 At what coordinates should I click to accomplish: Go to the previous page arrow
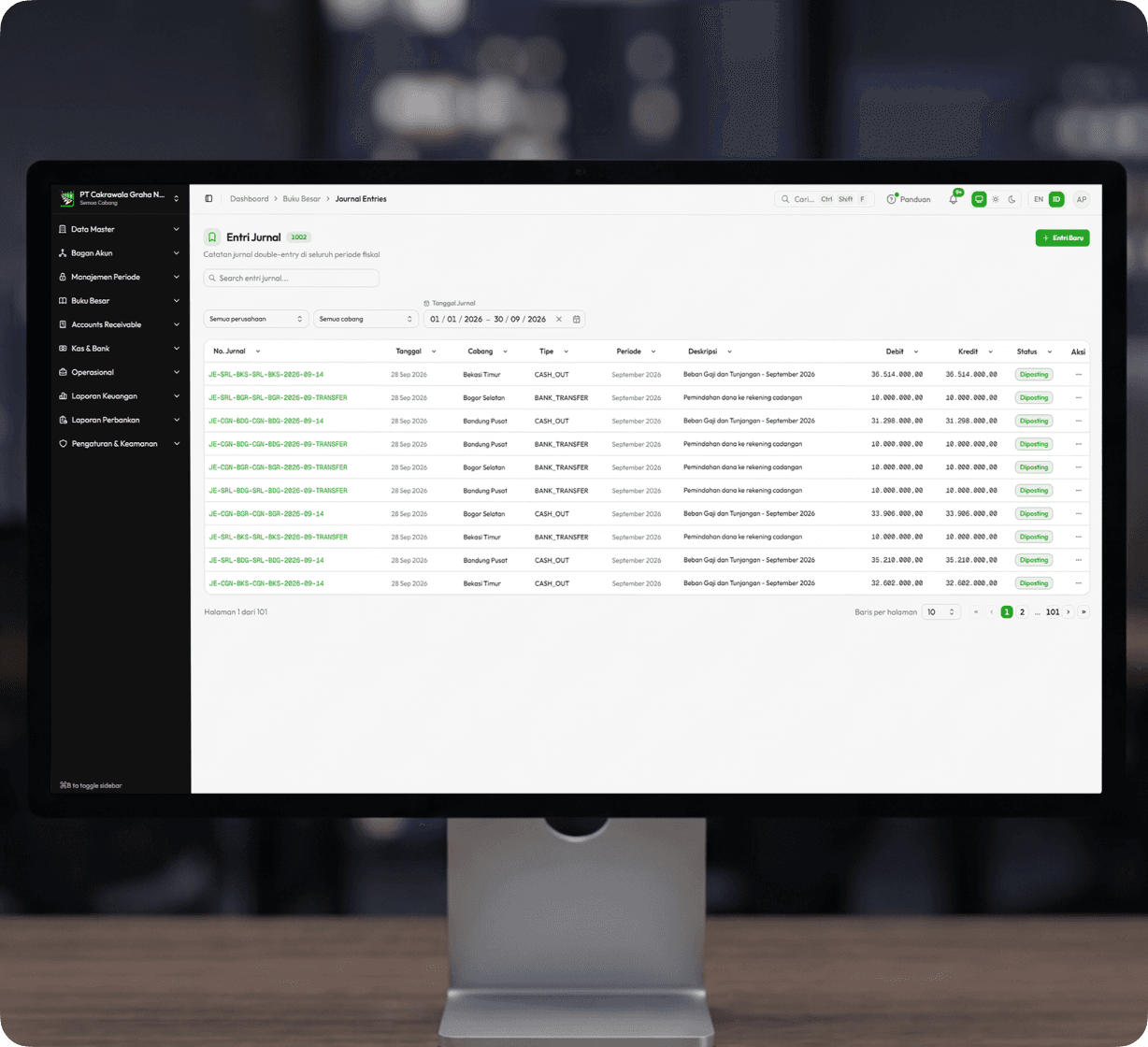pyautogui.click(x=991, y=612)
